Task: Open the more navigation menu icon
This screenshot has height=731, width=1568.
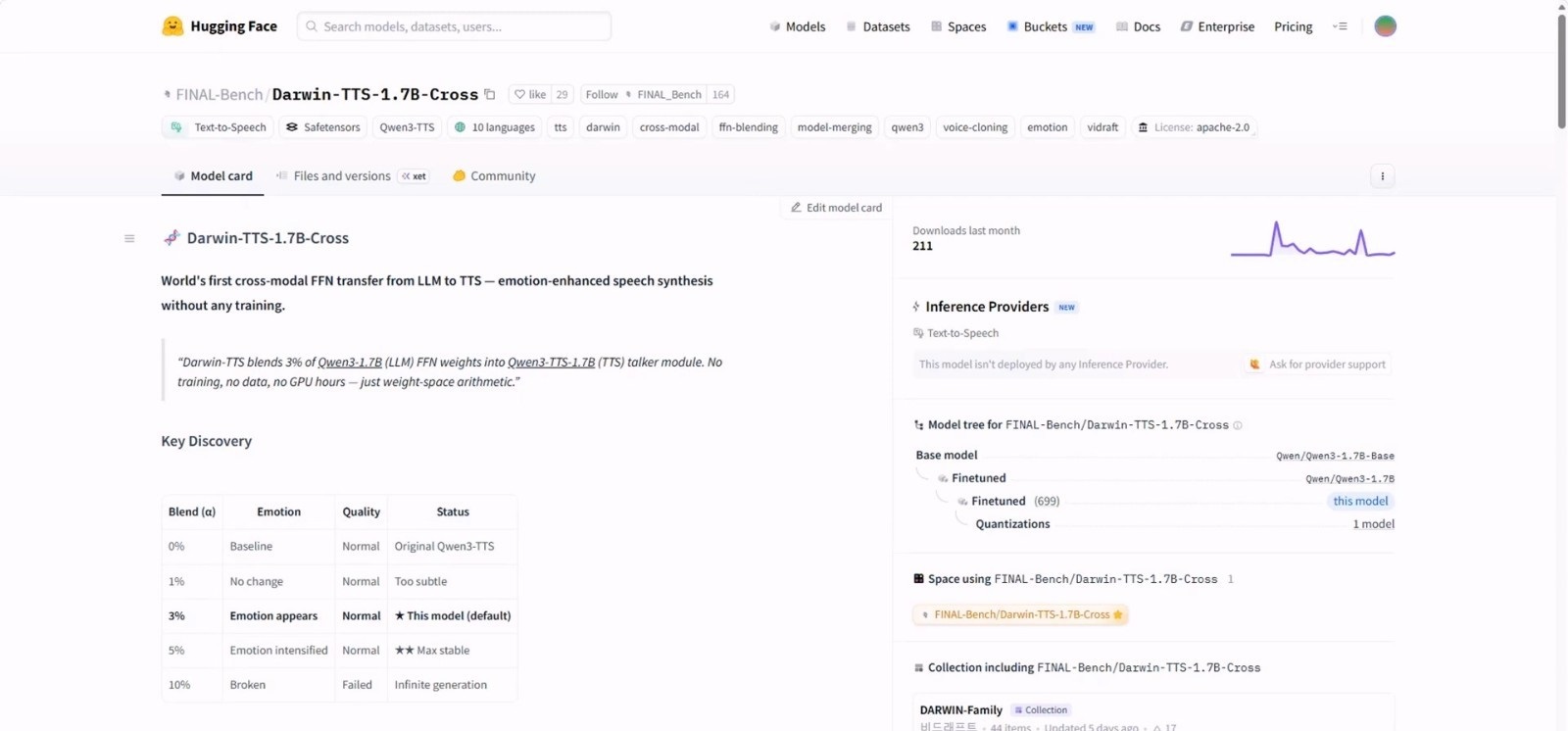Action: point(1340,26)
